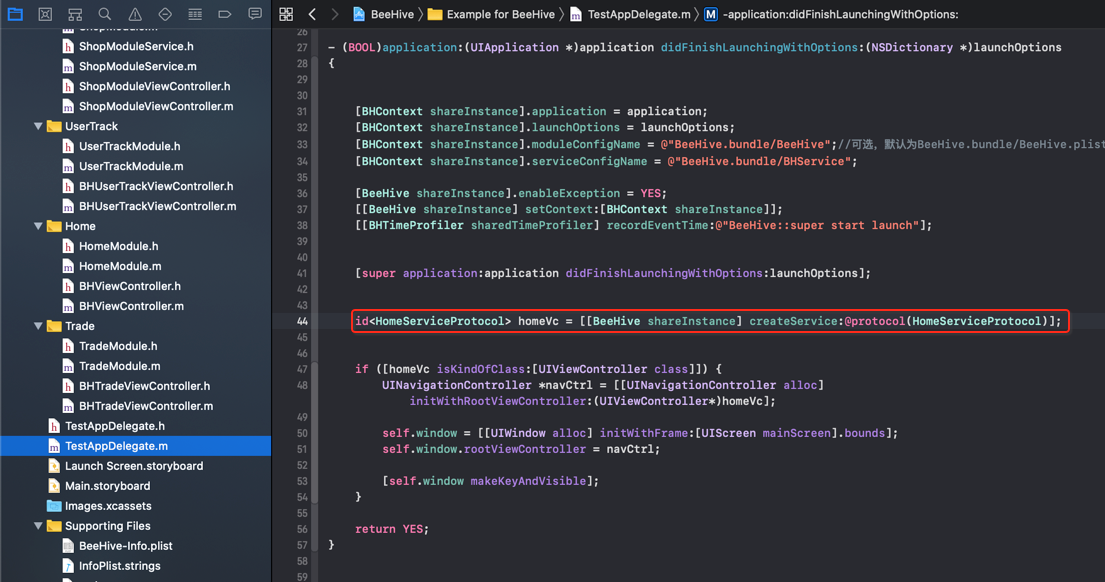Click moduleConfigName on line 33

tap(586, 144)
